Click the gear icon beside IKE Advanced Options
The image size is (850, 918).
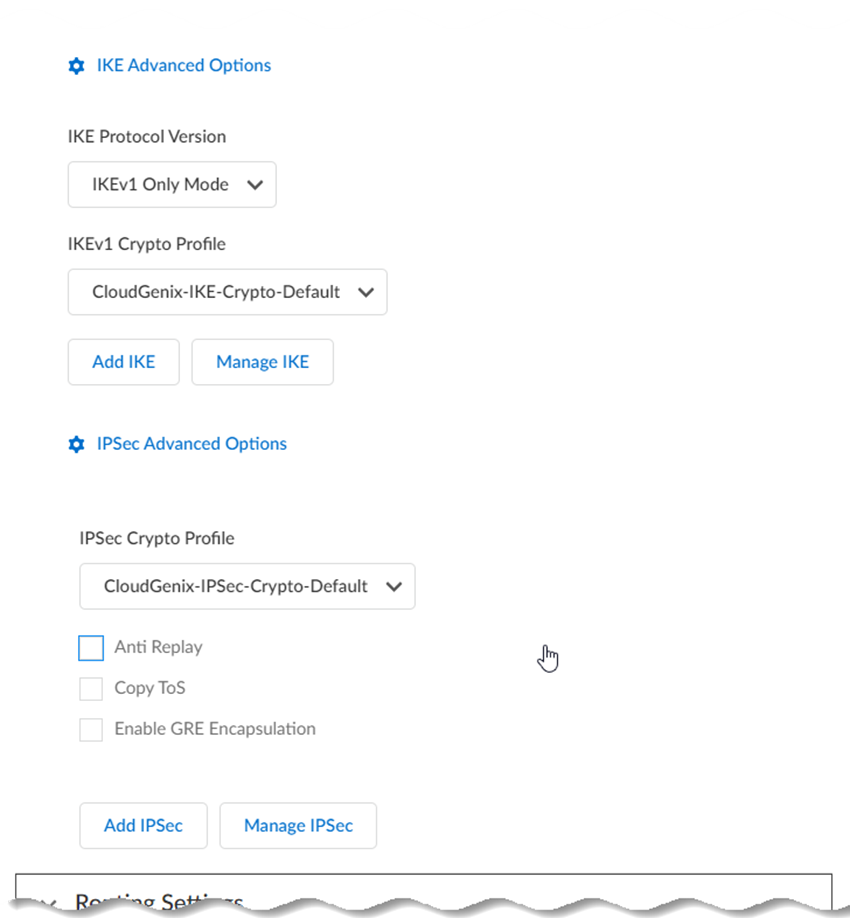point(76,66)
